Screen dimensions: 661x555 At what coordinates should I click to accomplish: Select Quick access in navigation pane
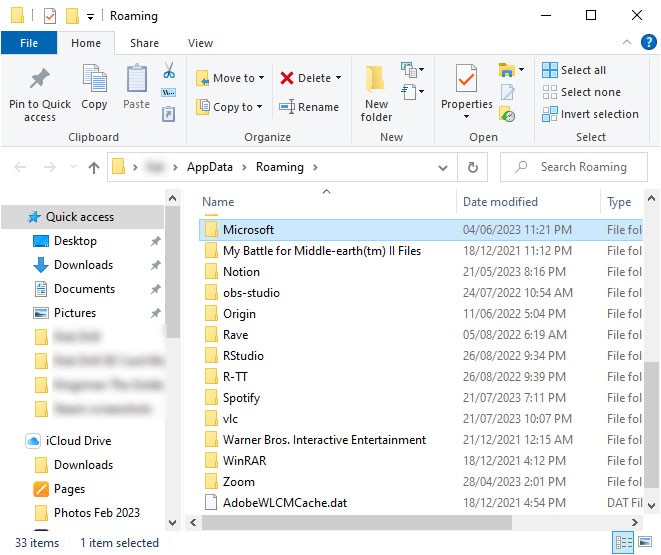click(x=83, y=217)
